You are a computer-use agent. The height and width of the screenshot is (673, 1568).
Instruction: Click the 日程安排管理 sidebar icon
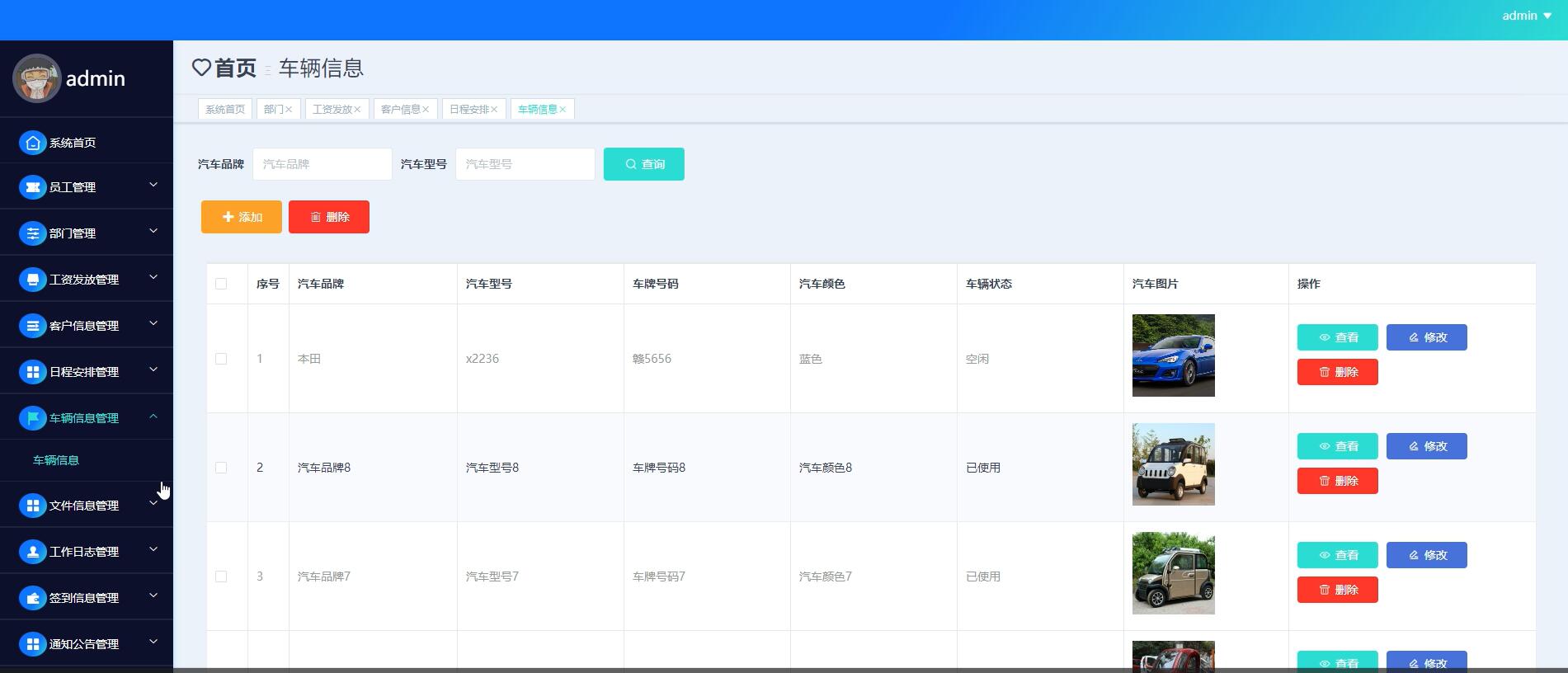point(33,372)
